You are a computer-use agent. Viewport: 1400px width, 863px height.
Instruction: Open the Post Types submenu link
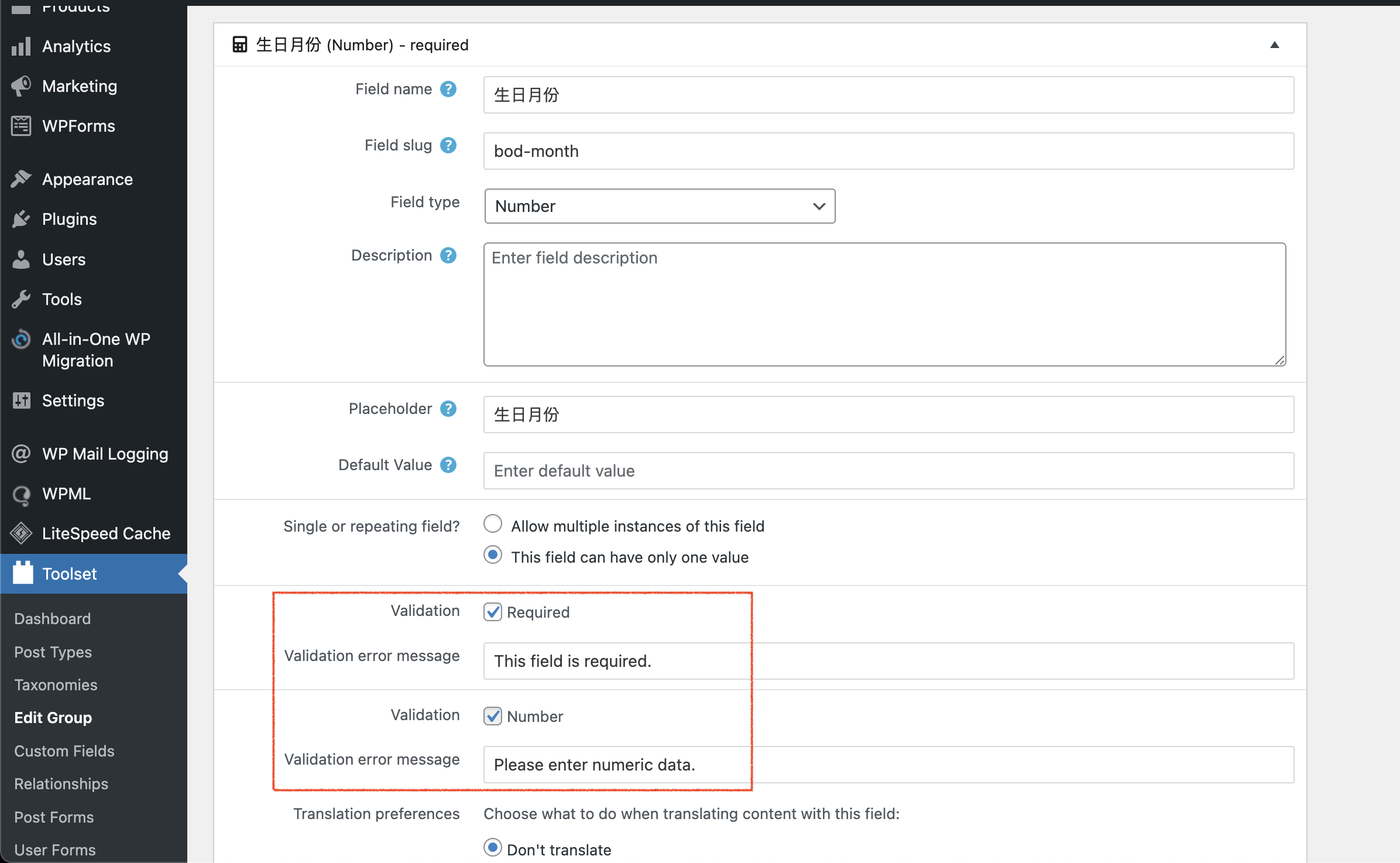[x=53, y=652]
